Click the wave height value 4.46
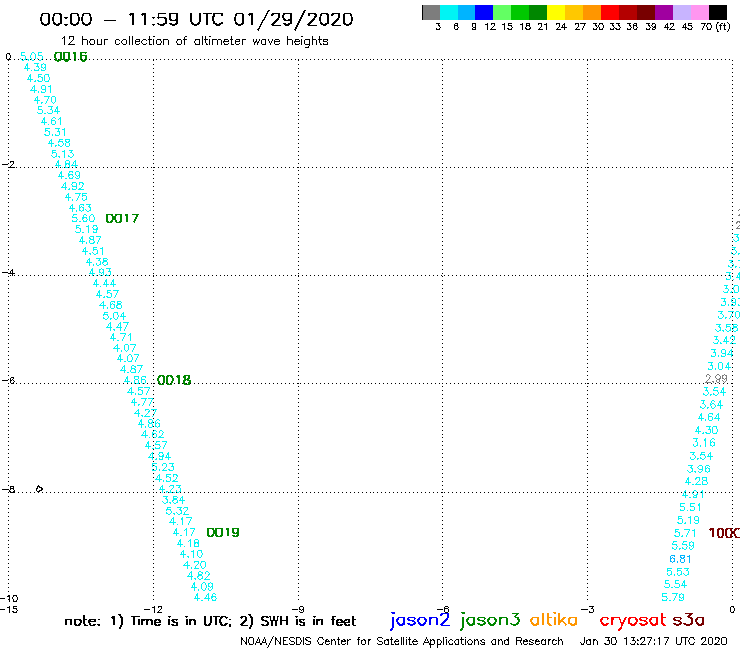740x650 pixels. (205, 598)
